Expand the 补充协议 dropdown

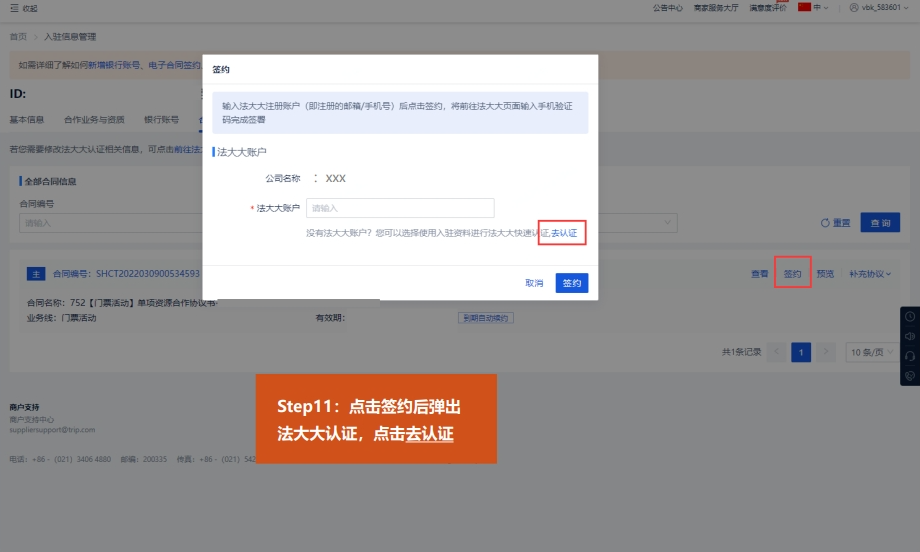[x=870, y=273]
